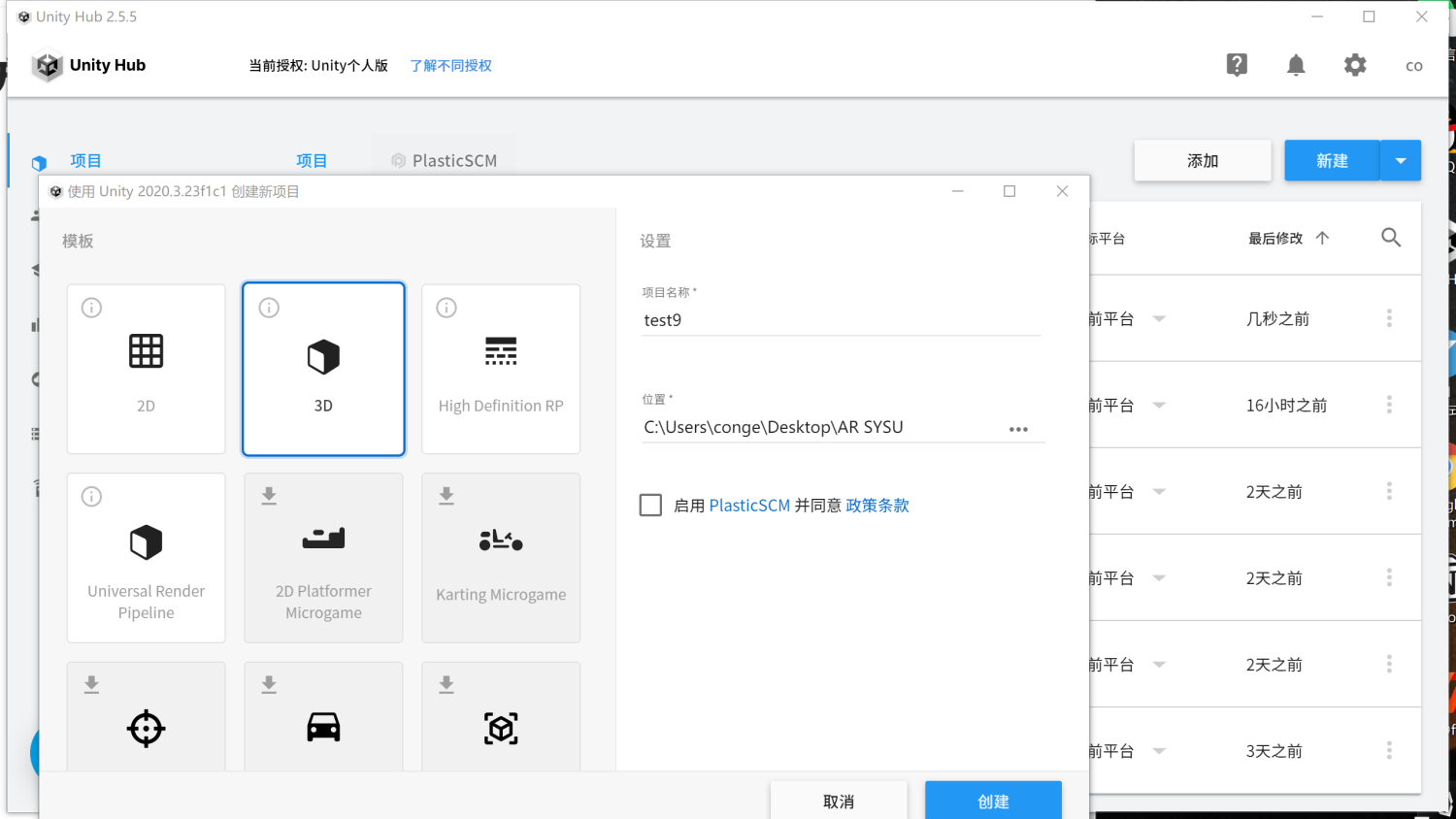The image size is (1456, 819).
Task: Choose the High Definition RP template
Action: click(501, 369)
